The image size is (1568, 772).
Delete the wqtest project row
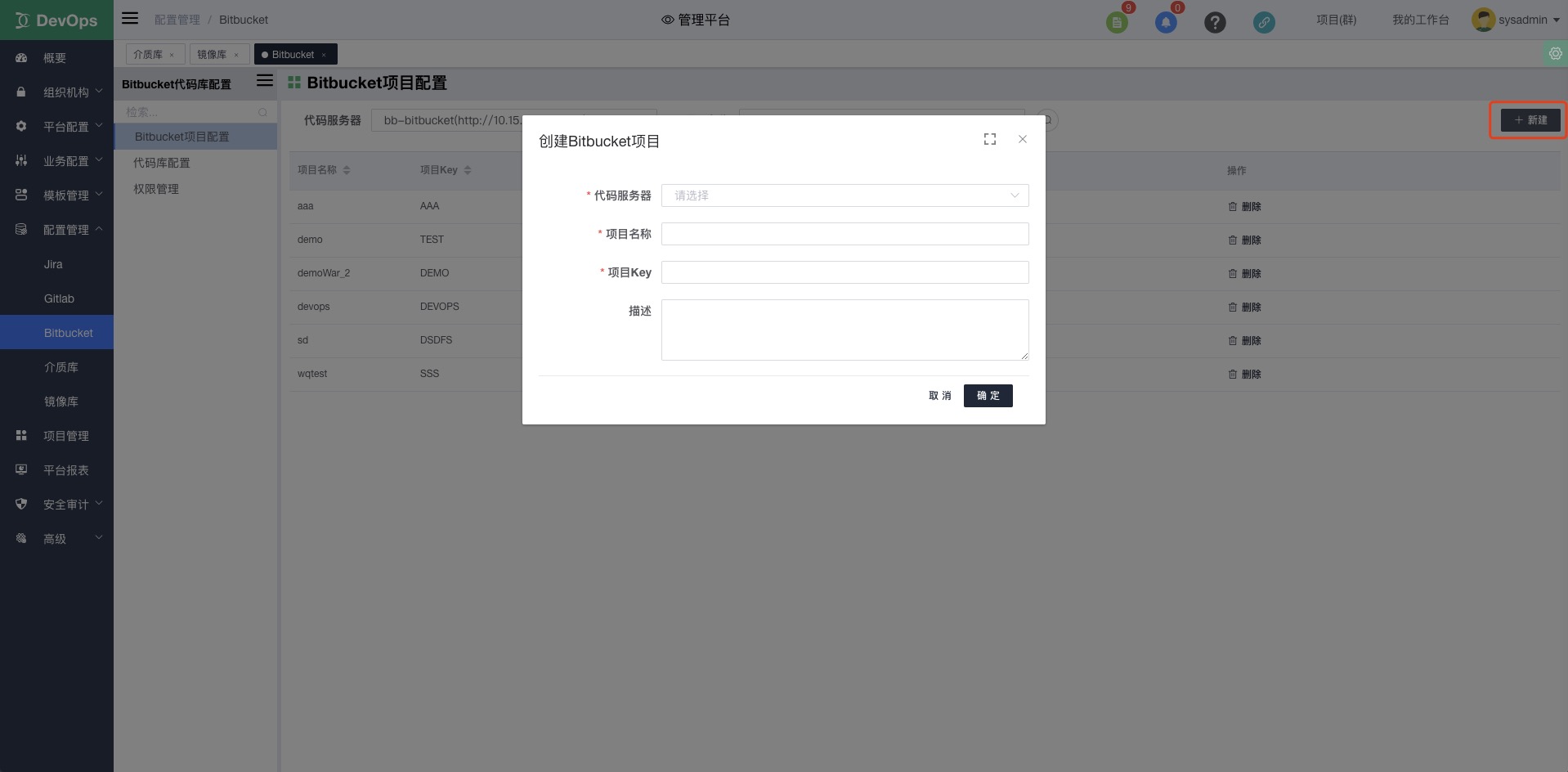[x=1244, y=374]
